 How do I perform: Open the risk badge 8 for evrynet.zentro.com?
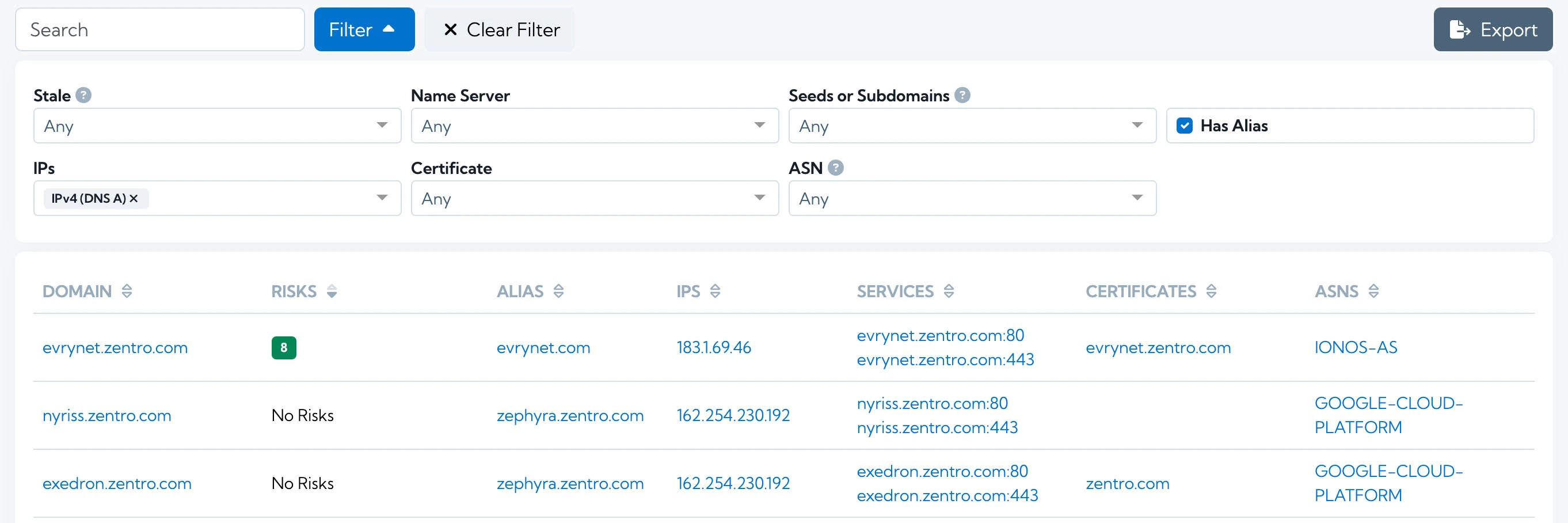tap(284, 348)
